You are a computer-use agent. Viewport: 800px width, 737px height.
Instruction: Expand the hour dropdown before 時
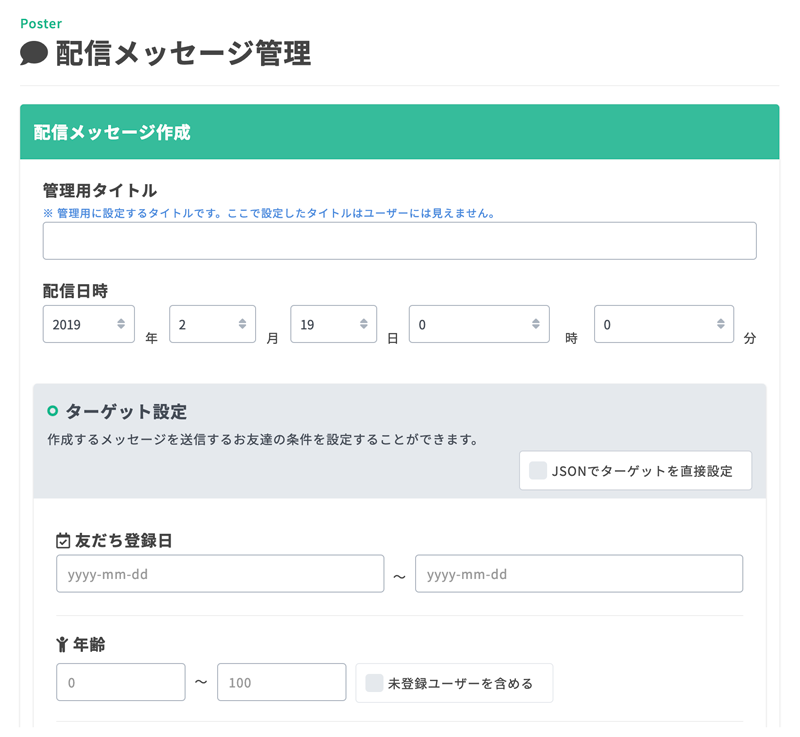pyautogui.click(x=479, y=324)
